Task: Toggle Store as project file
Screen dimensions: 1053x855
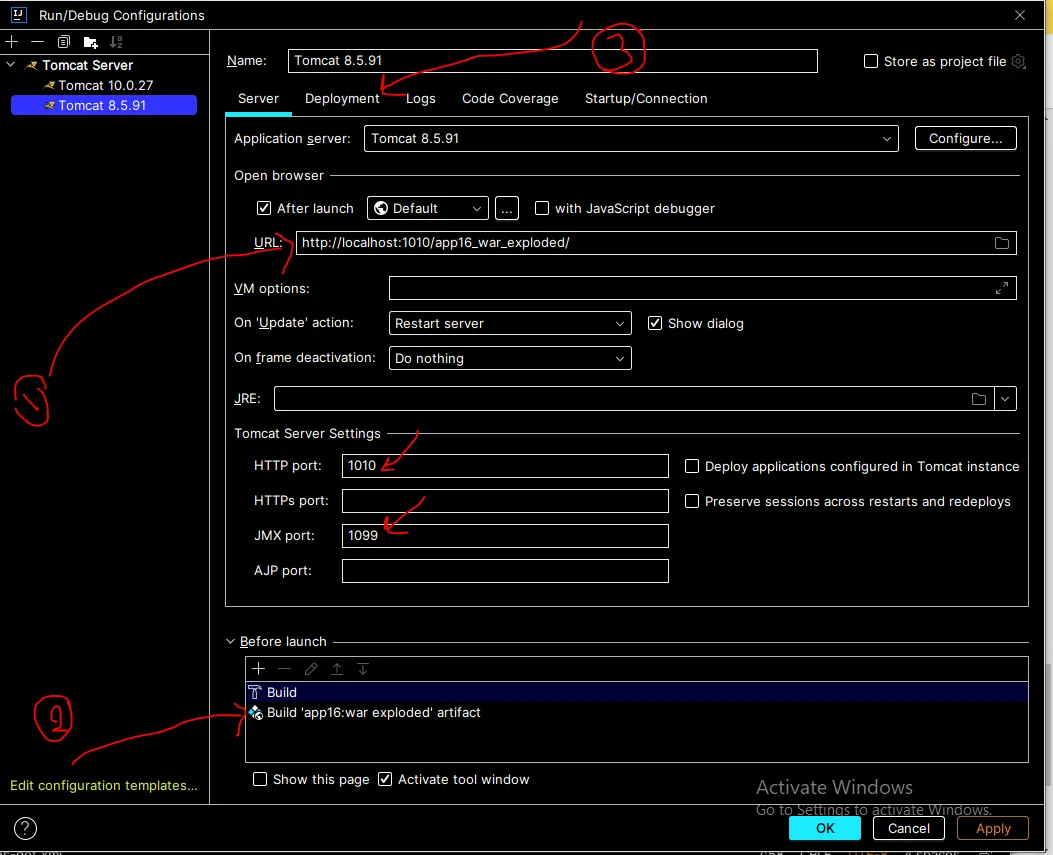Action: pos(871,61)
